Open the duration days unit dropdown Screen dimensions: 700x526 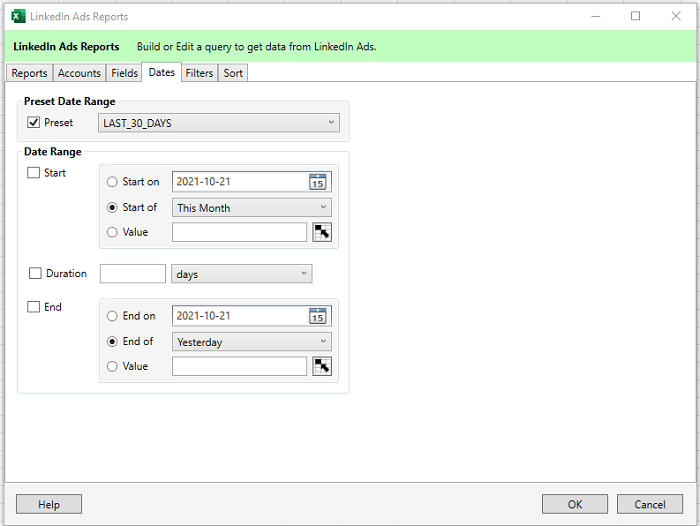[242, 274]
